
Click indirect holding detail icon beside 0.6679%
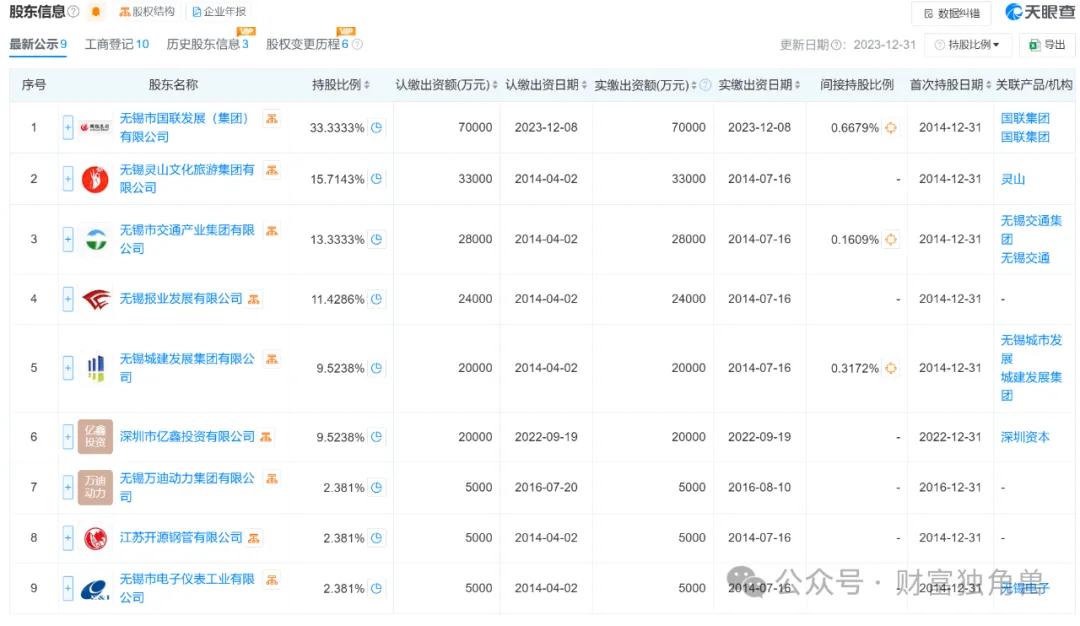[891, 127]
